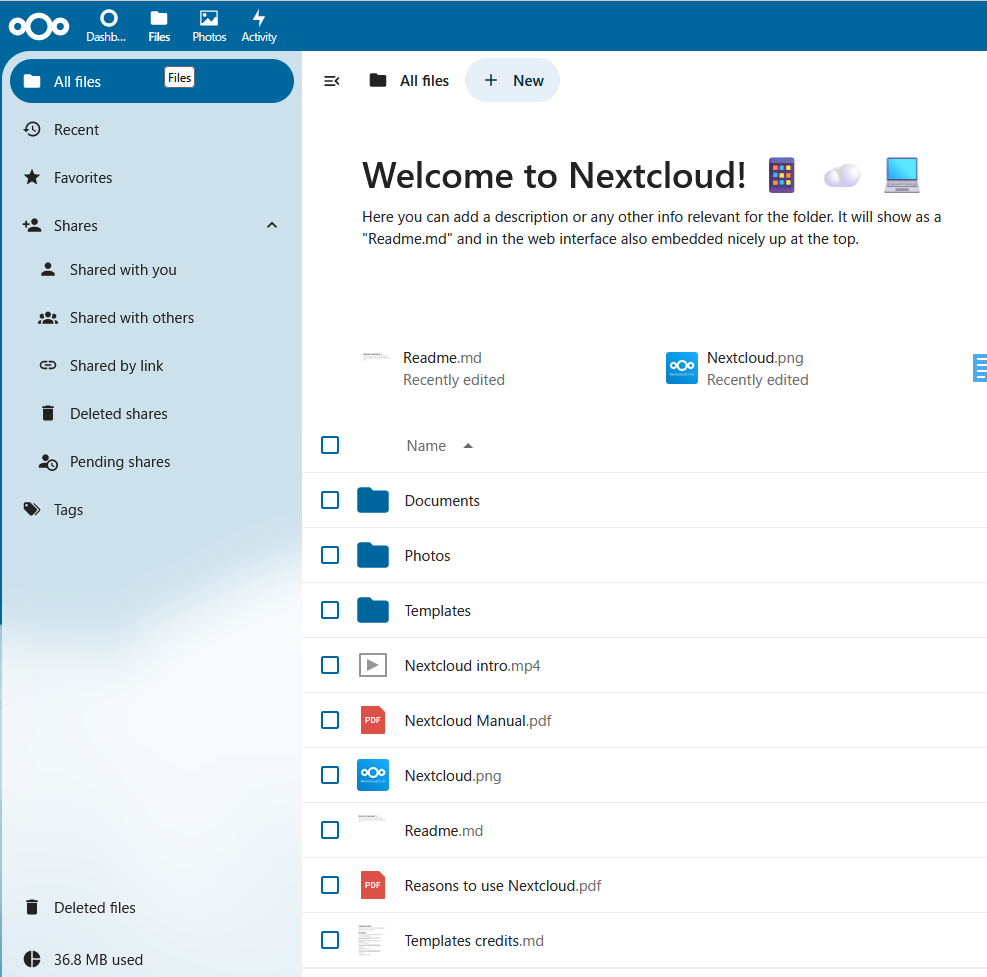
Task: Open Nextcloud Manual.pdf
Action: (478, 721)
